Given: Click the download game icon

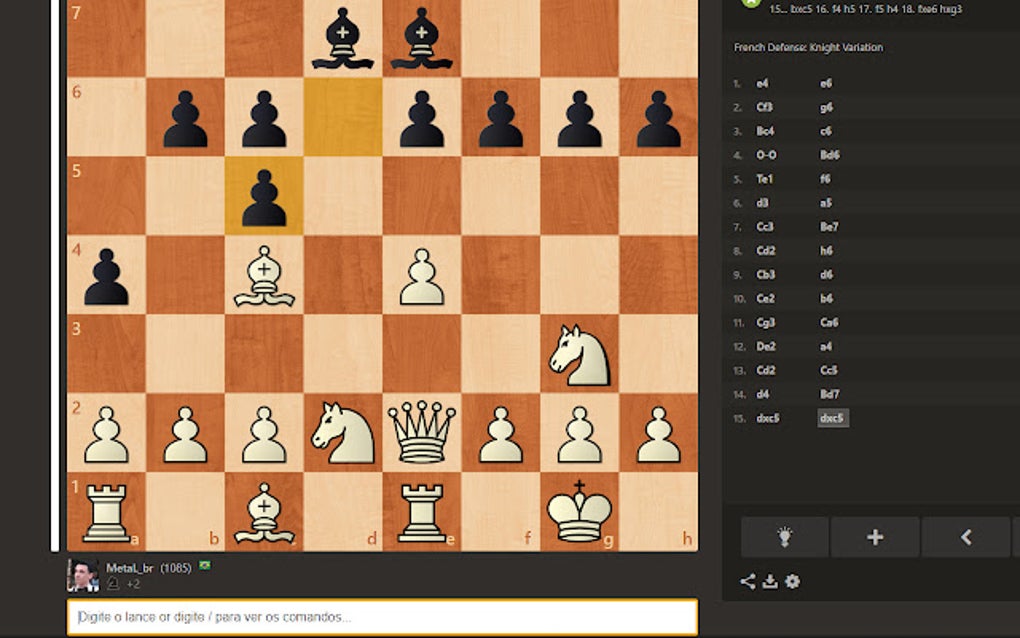Looking at the screenshot, I should point(770,581).
